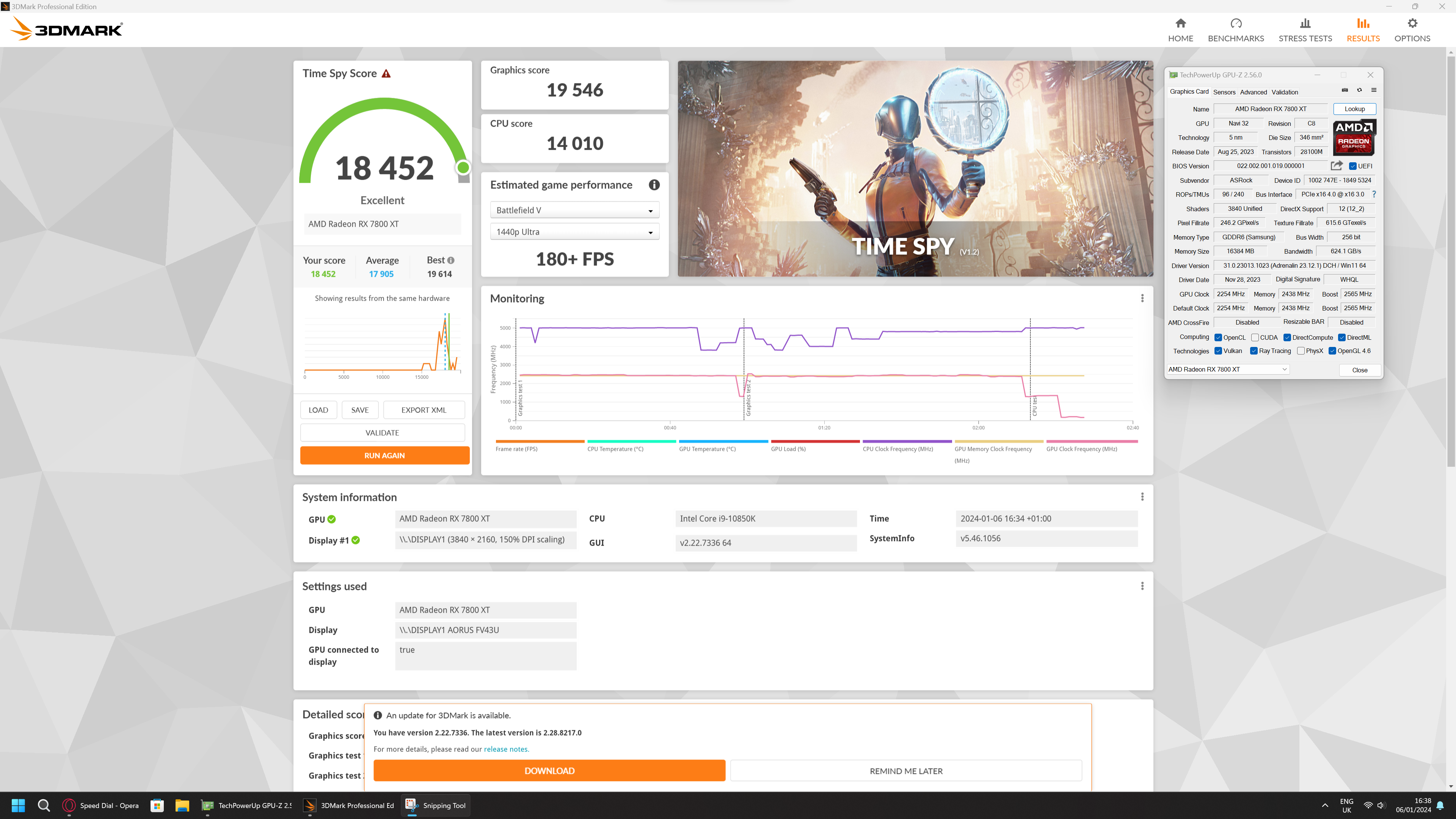Toggle the CUDA checkbox in GPU-Z
This screenshot has height=819, width=1456.
(x=1254, y=337)
